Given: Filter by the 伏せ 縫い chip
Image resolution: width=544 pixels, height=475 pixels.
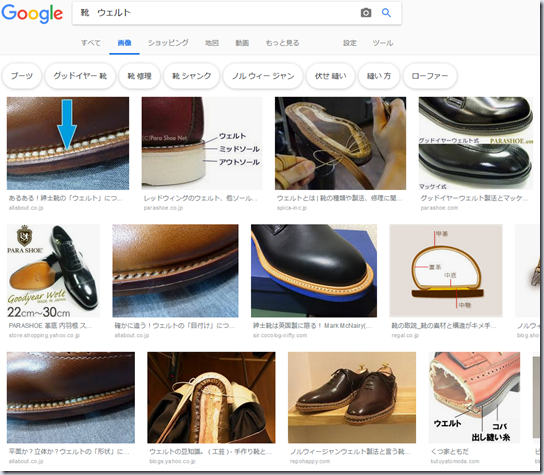Looking at the screenshot, I should click(x=331, y=76).
